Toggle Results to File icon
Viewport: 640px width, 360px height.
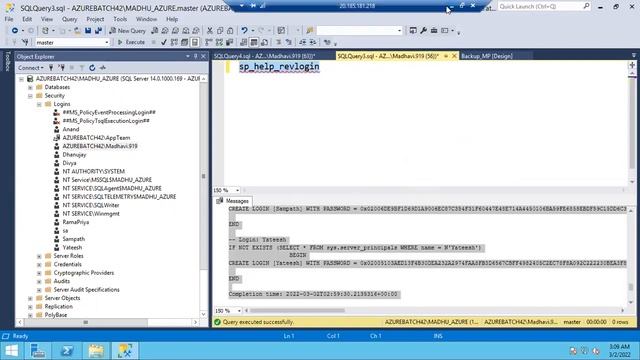click(264, 42)
